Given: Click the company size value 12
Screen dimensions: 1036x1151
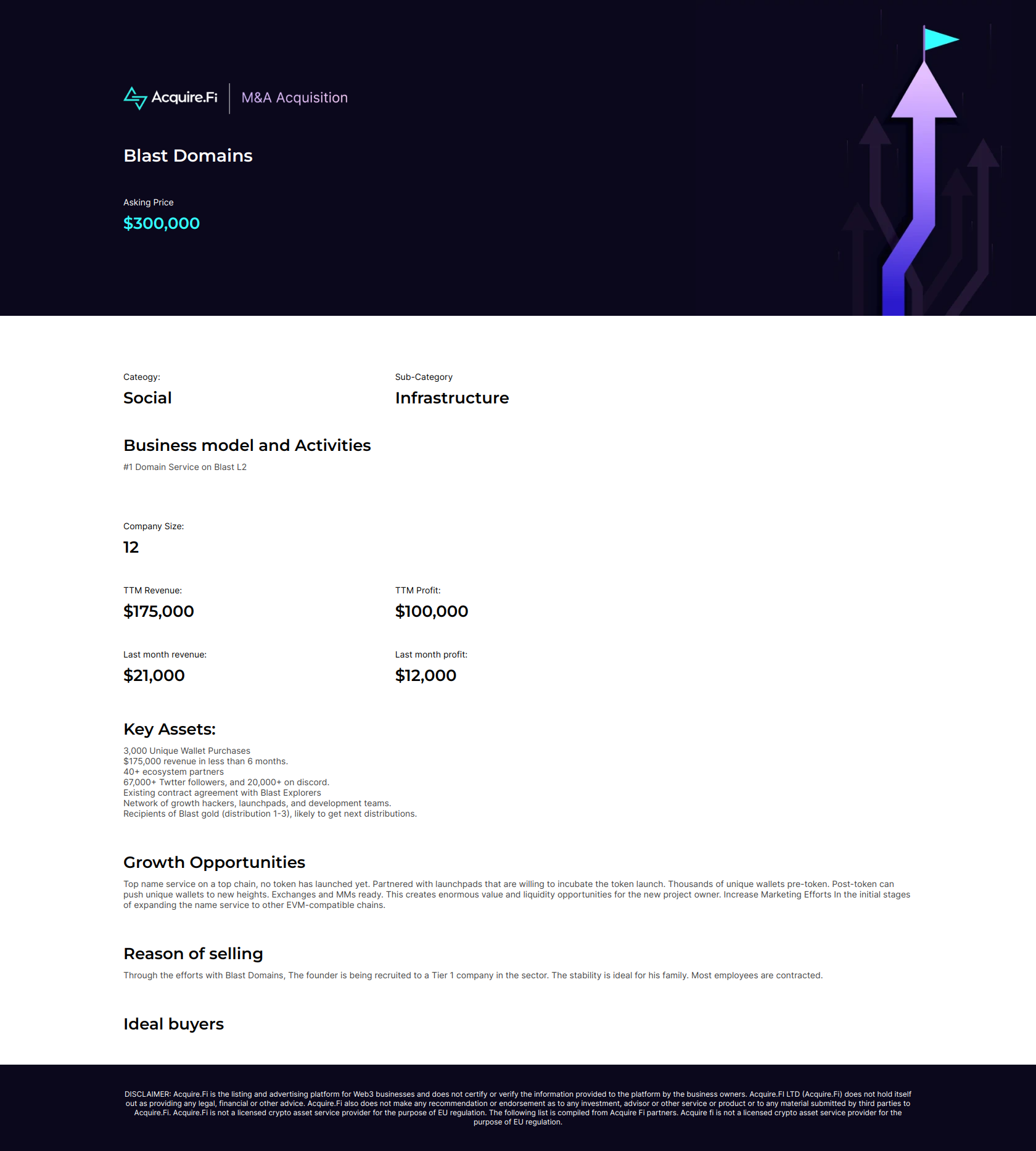Looking at the screenshot, I should pos(131,547).
